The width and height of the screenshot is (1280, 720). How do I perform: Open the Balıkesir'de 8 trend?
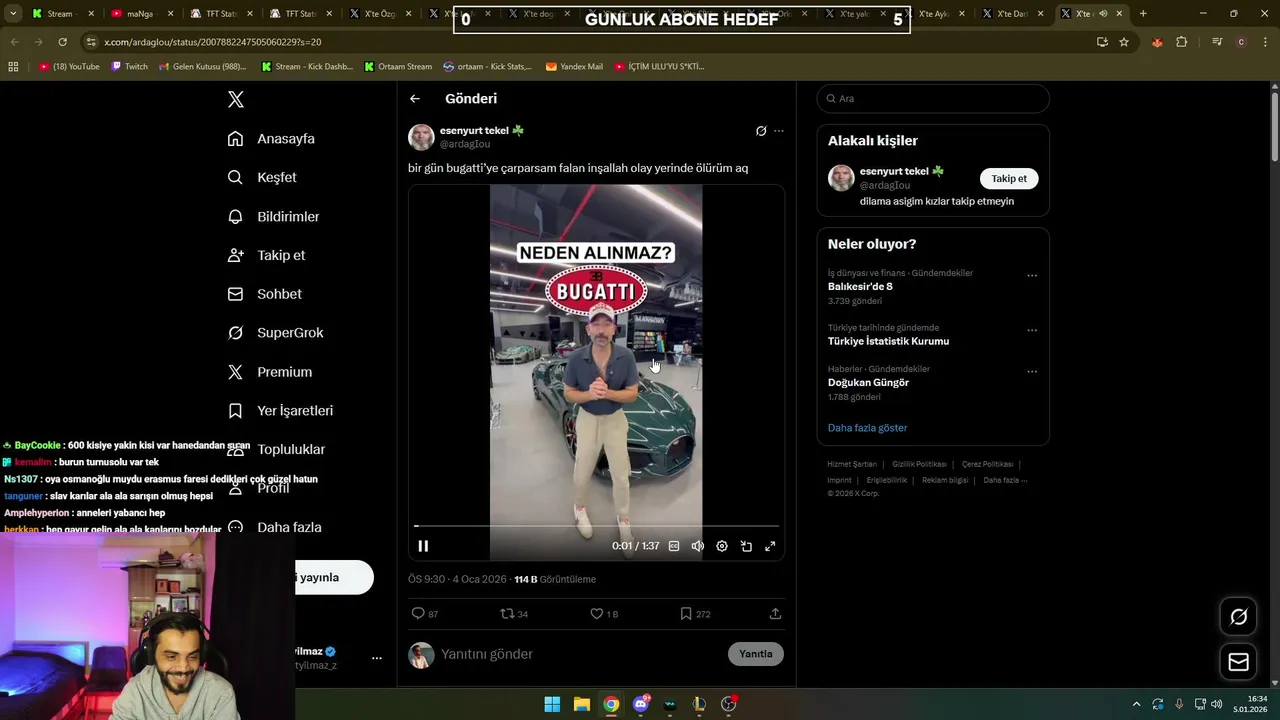coord(860,287)
